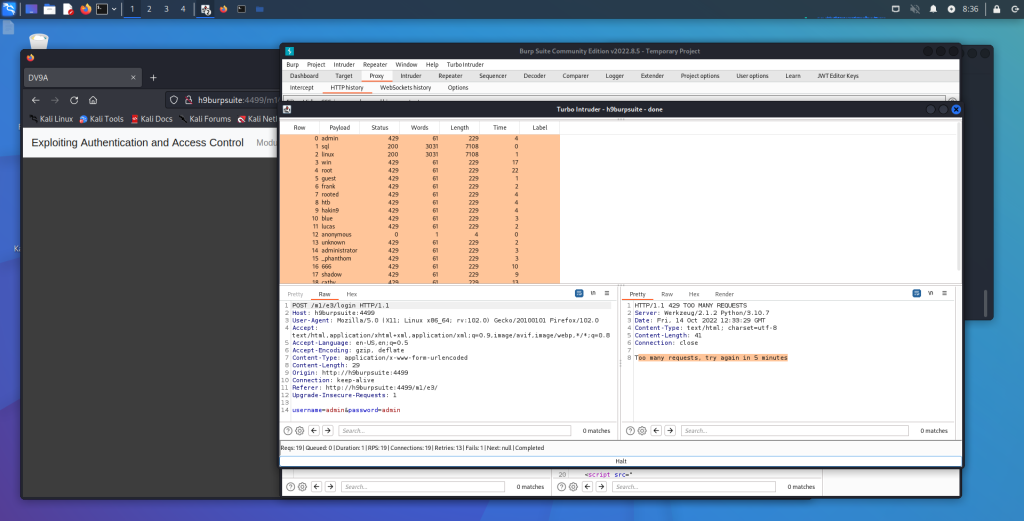Sort Turbo Intruder results by Payload column

[x=340, y=127]
